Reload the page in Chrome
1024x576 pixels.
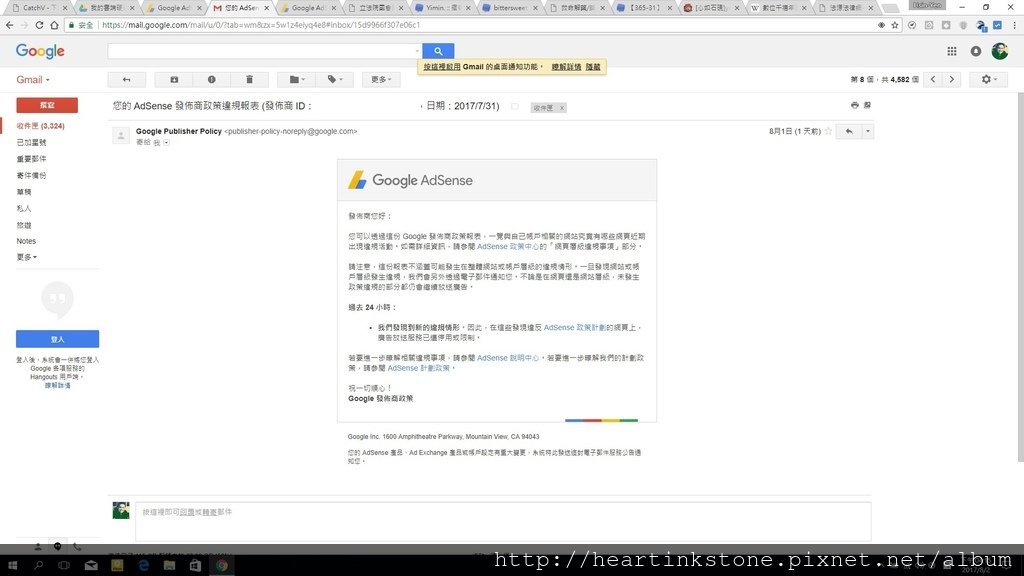coord(39,25)
